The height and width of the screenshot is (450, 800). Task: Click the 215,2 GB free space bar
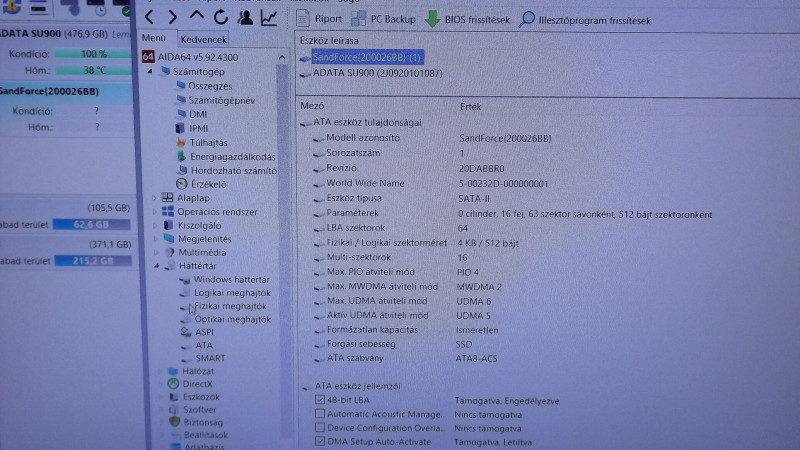(93, 261)
